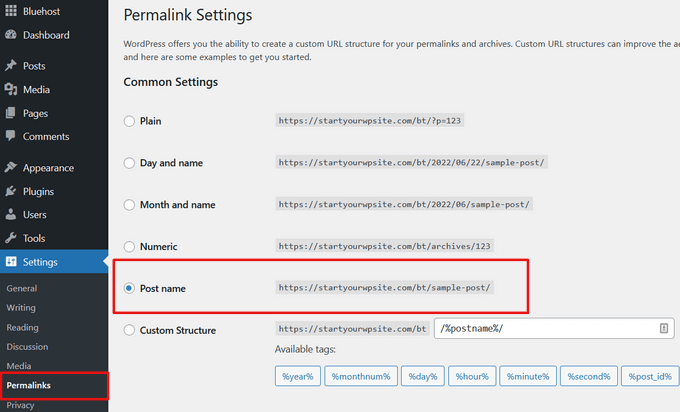
Task: Open the General settings submenu item
Action: [22, 288]
